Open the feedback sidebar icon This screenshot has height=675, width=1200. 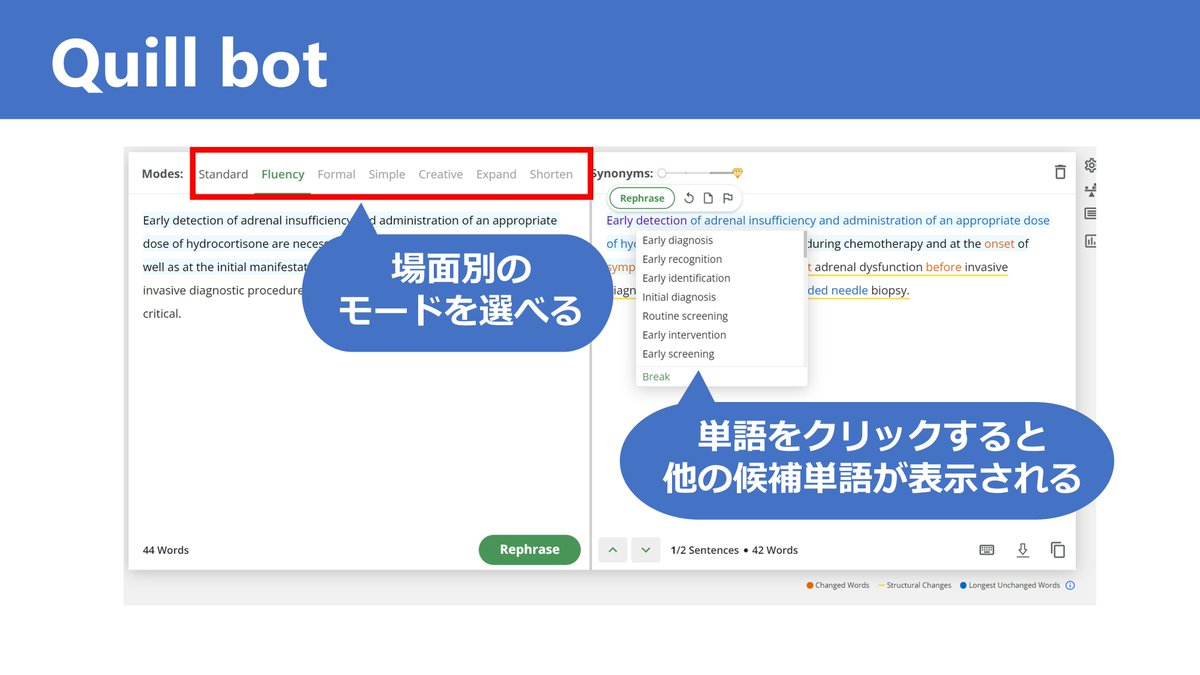(1090, 214)
